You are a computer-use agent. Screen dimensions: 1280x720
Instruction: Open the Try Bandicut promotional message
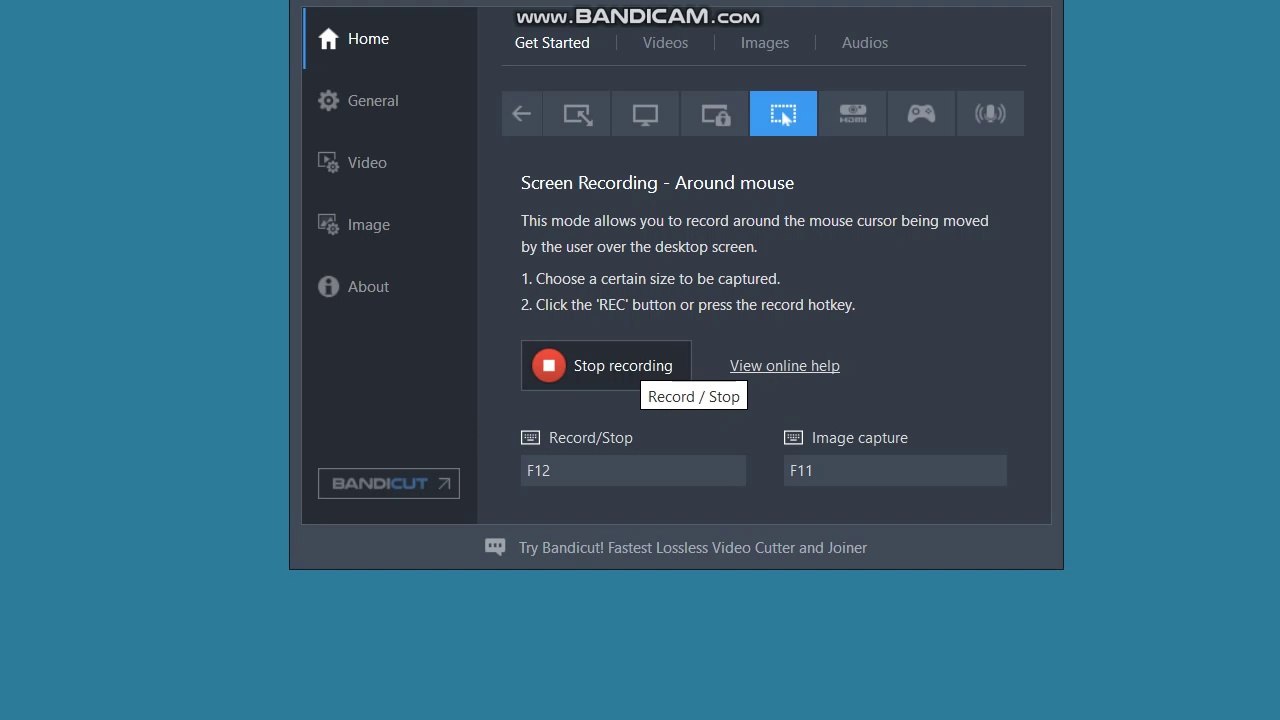click(x=693, y=548)
